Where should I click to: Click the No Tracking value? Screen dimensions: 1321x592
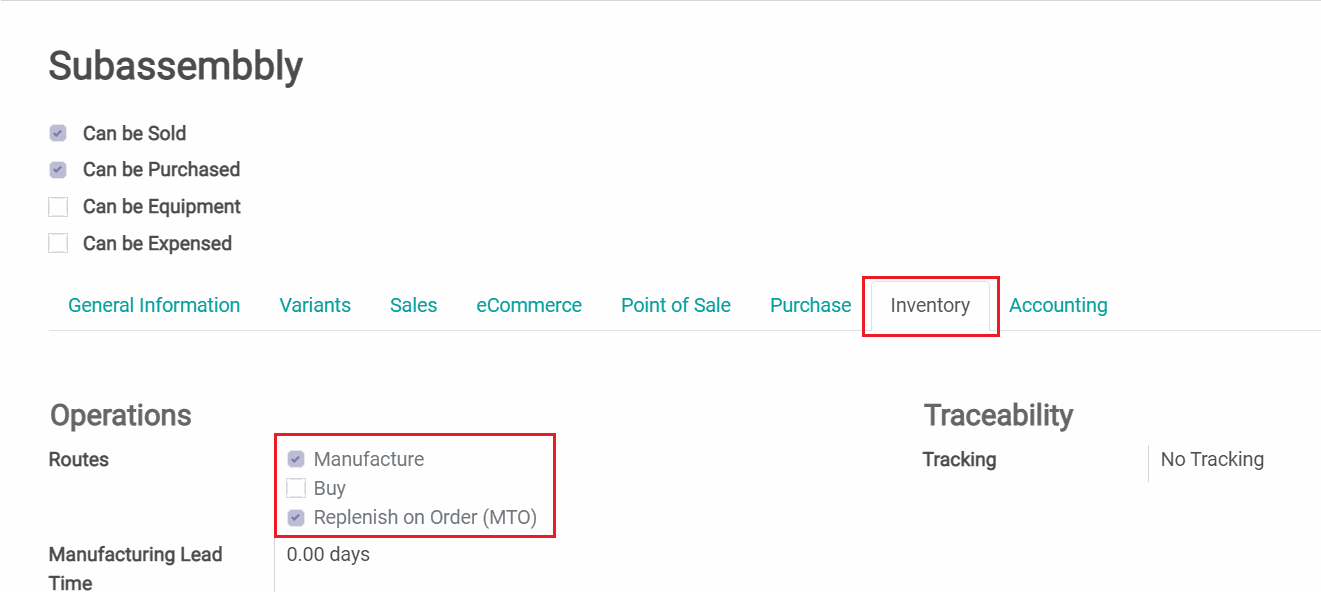pyautogui.click(x=1212, y=460)
